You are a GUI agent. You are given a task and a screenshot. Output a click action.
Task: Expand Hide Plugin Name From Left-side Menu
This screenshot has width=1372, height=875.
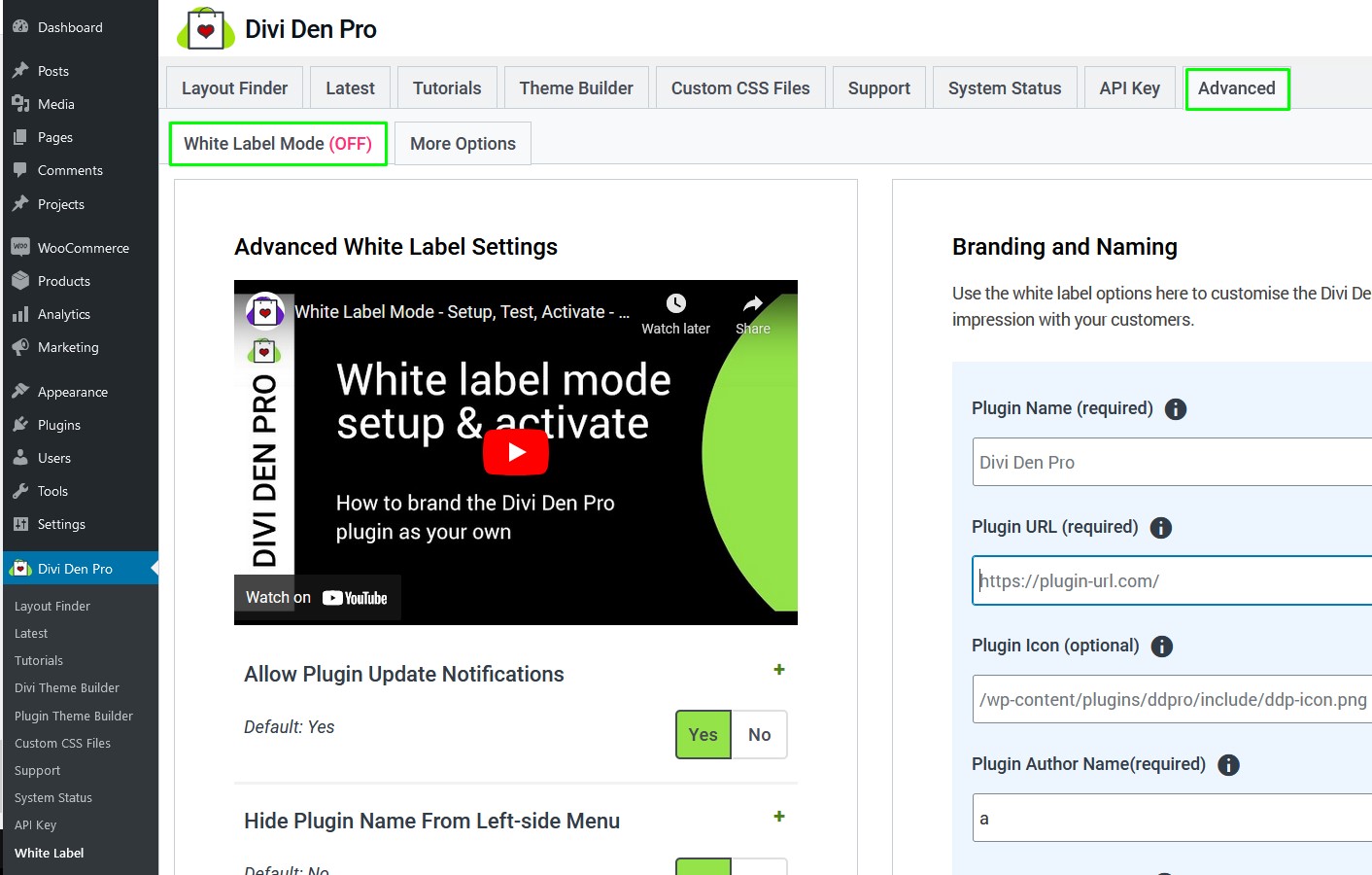point(778,817)
